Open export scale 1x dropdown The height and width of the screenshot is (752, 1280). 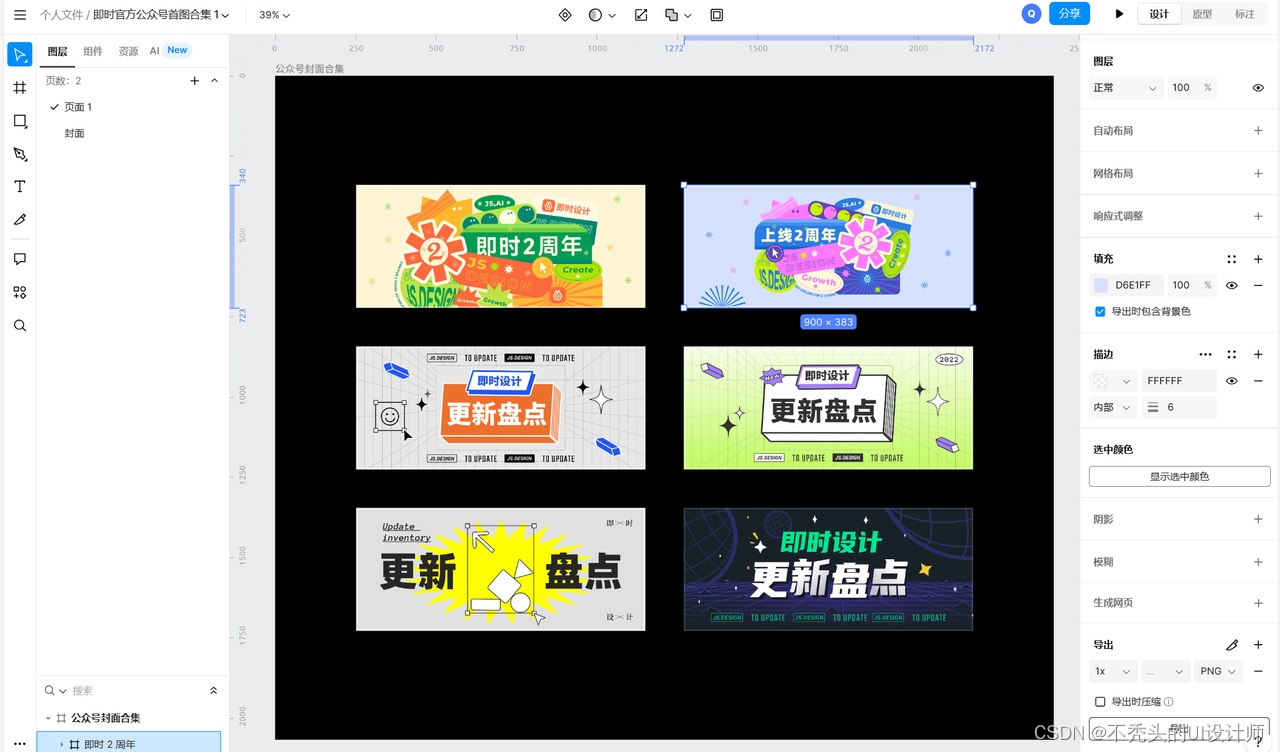(1112, 671)
